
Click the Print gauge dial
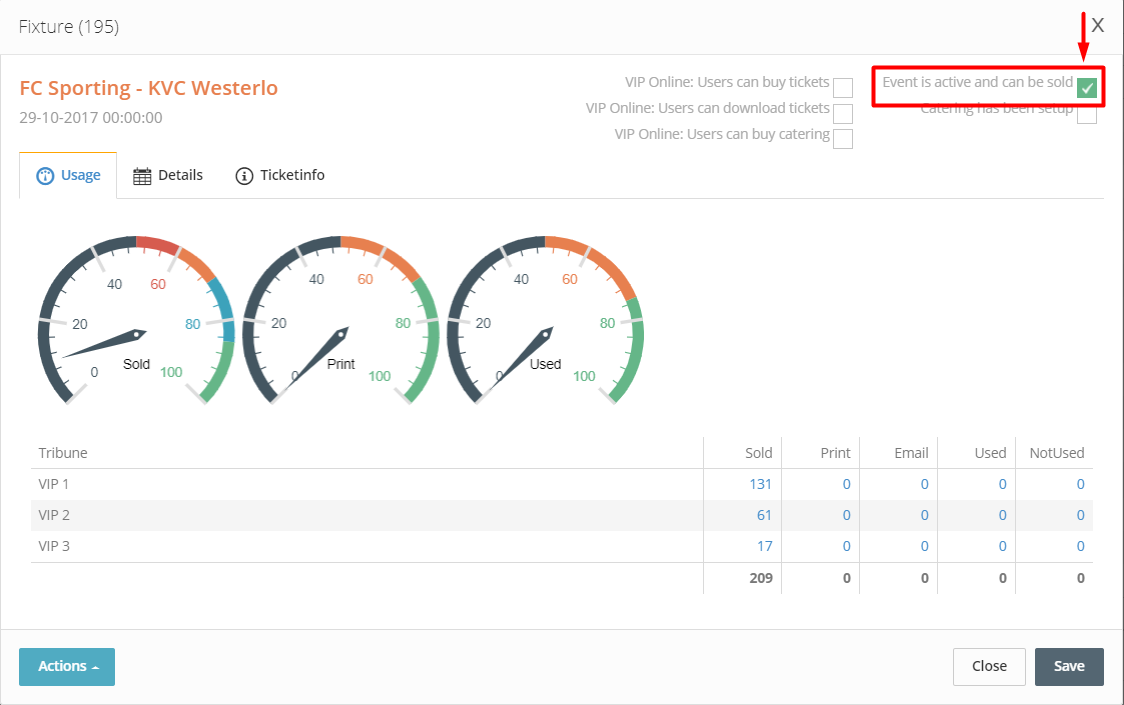[340, 320]
